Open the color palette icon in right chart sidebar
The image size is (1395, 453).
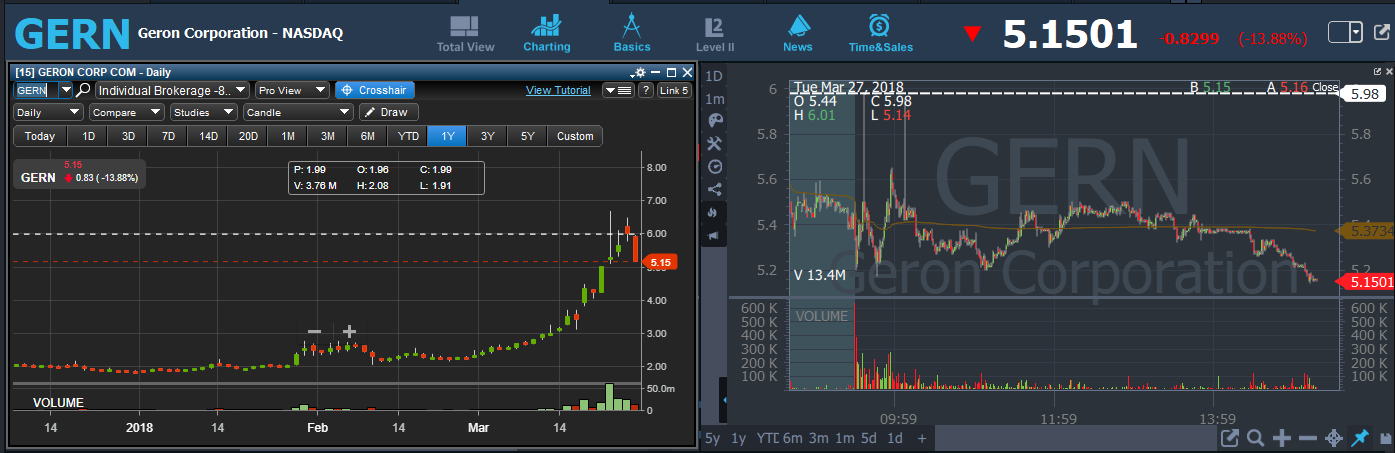point(714,119)
